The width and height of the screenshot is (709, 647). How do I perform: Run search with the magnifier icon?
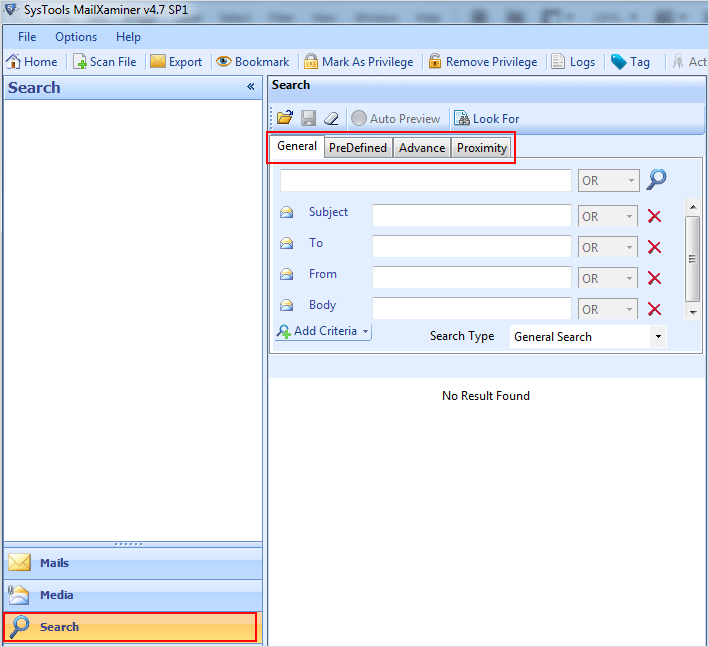656,180
